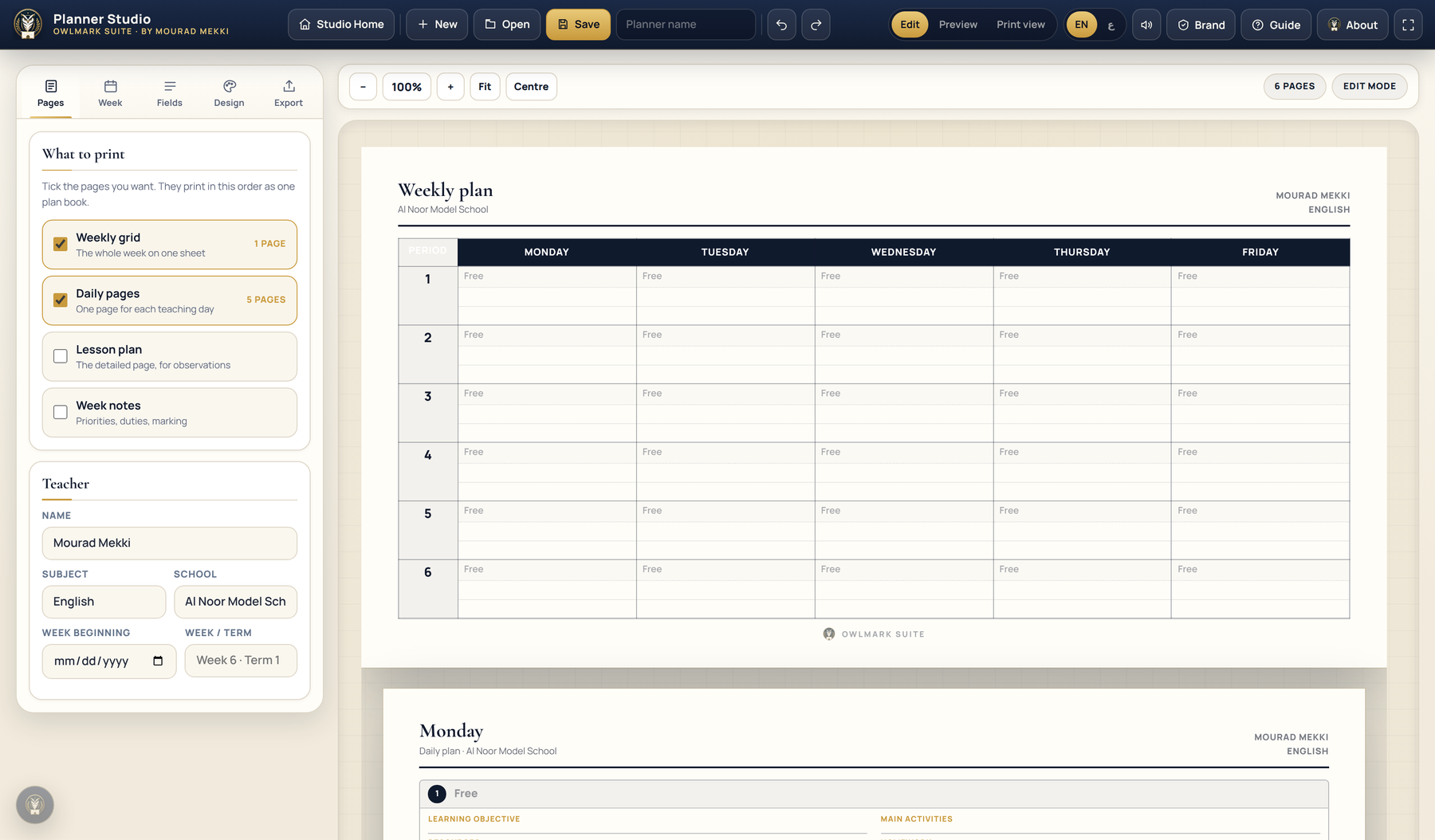The height and width of the screenshot is (840, 1435).
Task: Tick the Week notes checkbox
Action: 61,412
